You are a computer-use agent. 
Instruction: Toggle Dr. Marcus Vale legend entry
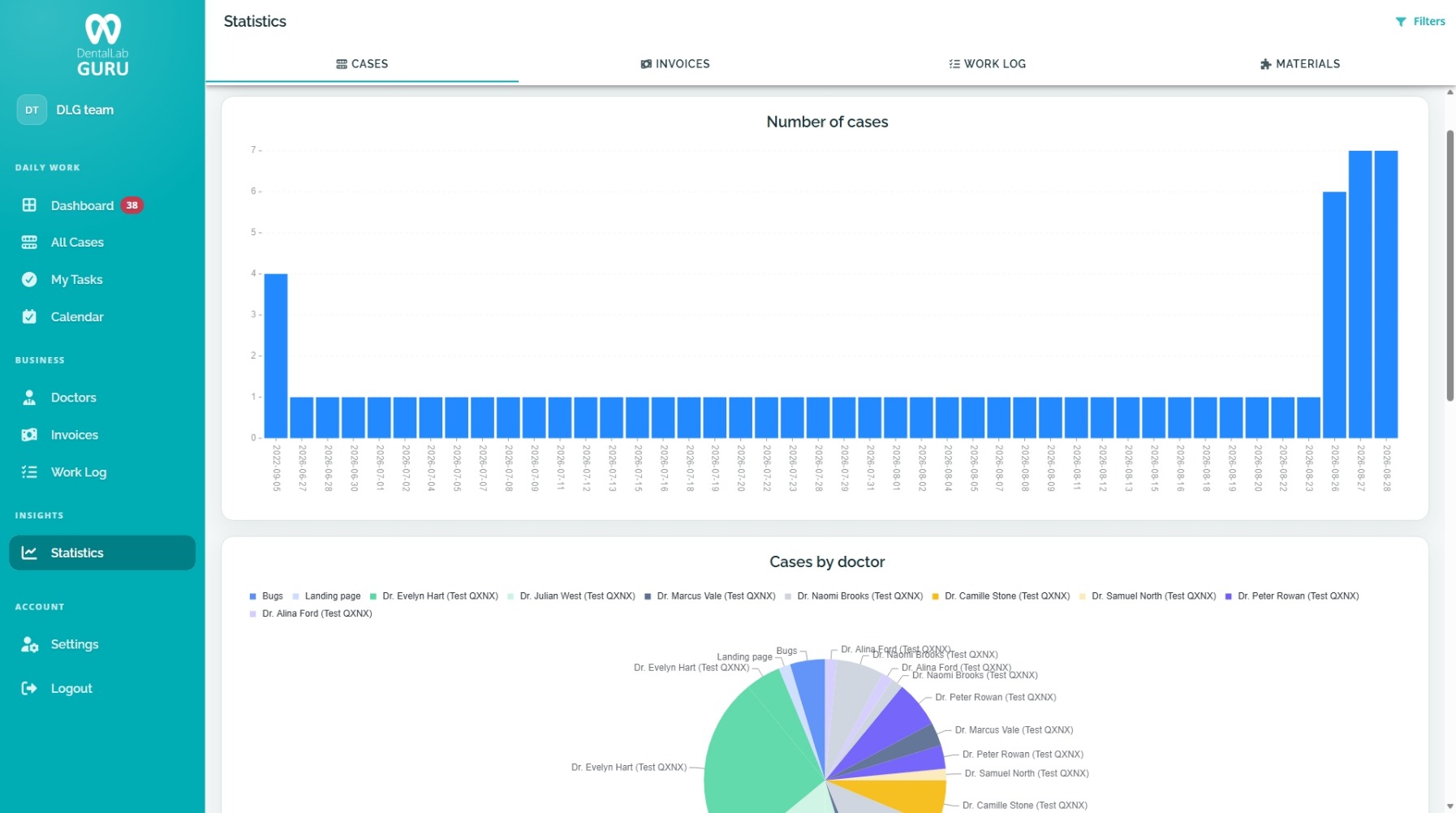pyautogui.click(x=710, y=596)
